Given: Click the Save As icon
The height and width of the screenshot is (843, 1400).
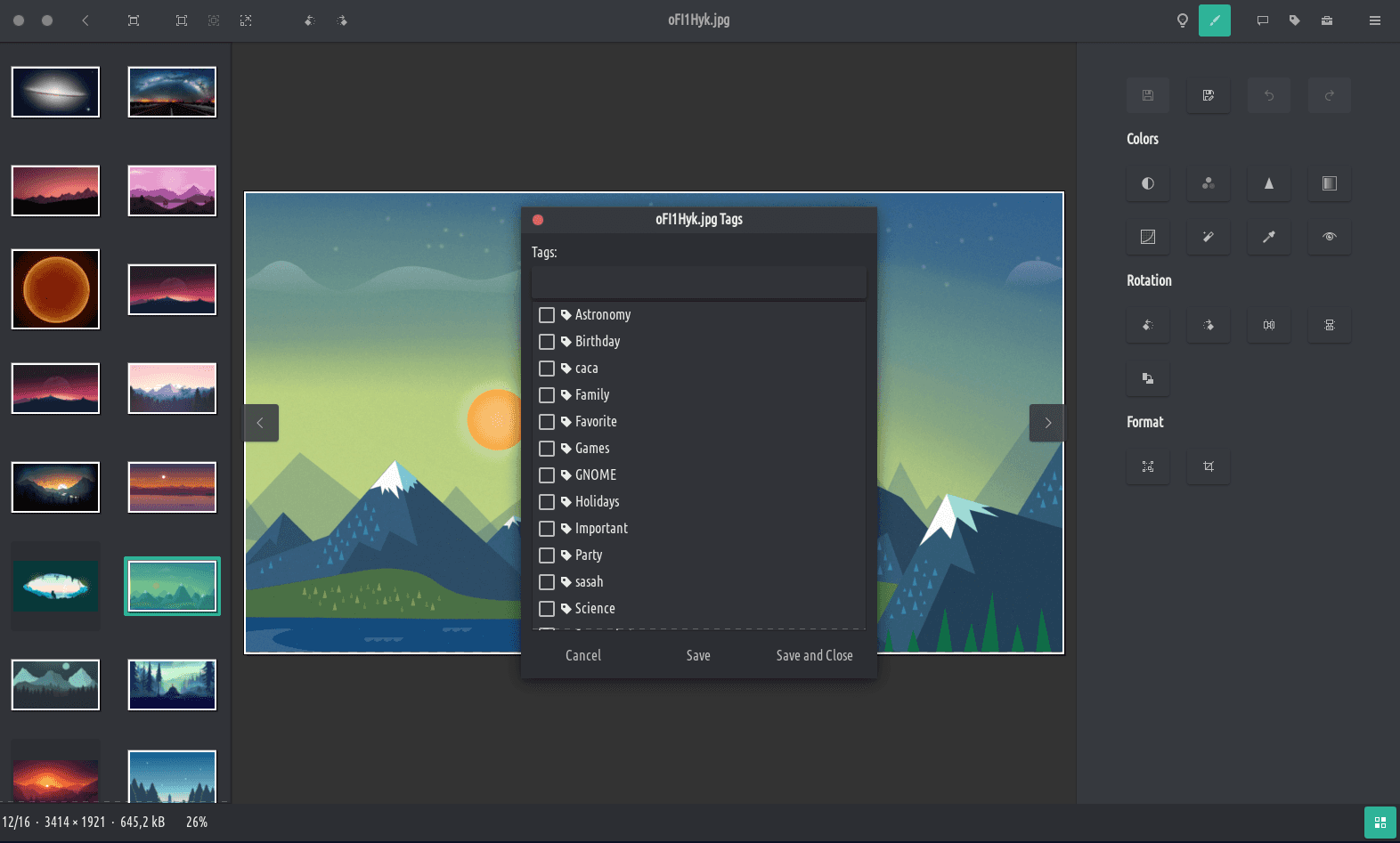Looking at the screenshot, I should [x=1209, y=95].
